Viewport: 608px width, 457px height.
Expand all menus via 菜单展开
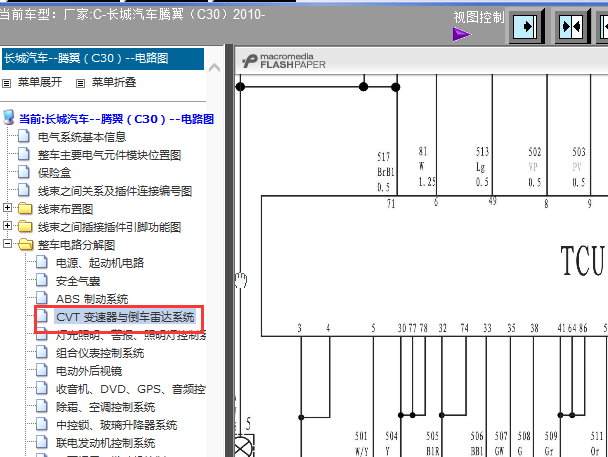coord(40,82)
